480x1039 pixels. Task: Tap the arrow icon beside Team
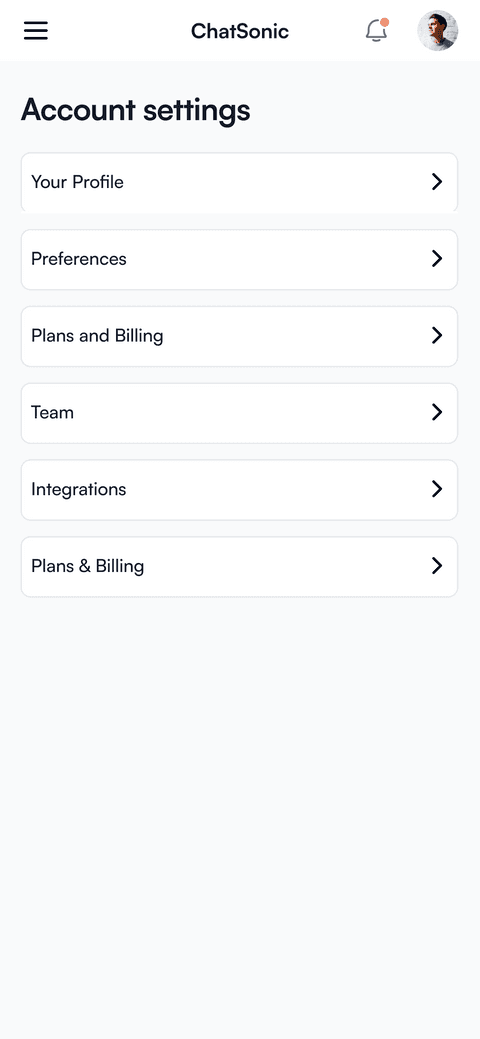click(437, 412)
